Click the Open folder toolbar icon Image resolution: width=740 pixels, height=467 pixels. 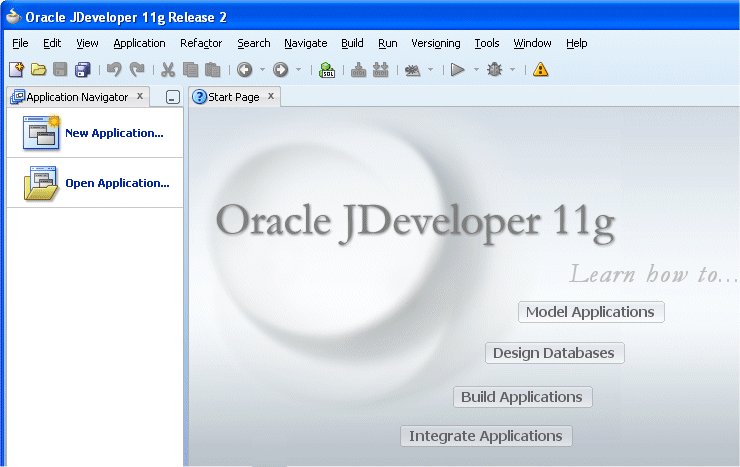38,70
